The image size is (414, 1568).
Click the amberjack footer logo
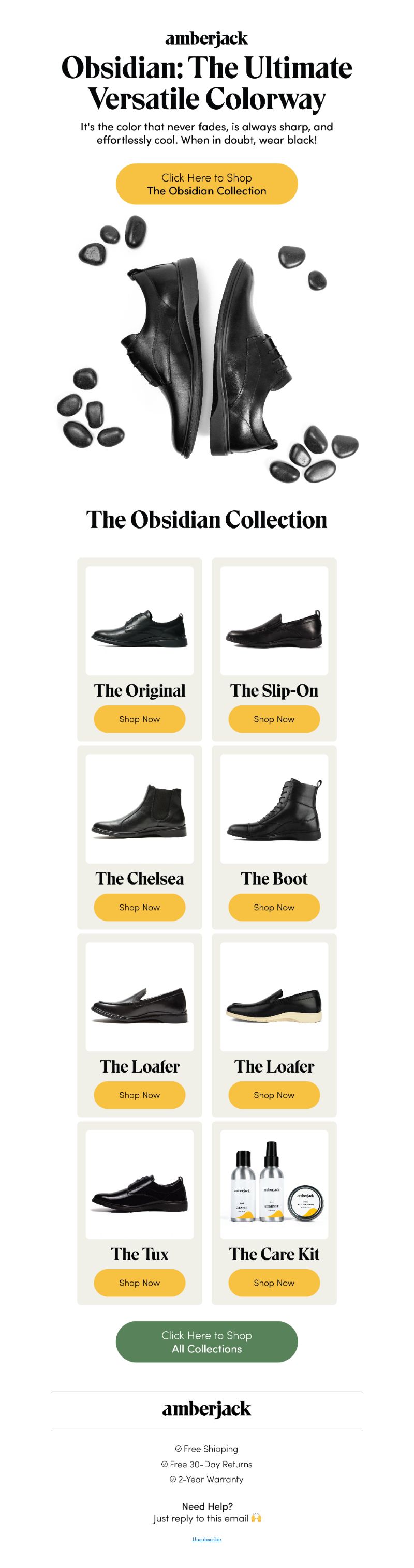(x=206, y=1409)
